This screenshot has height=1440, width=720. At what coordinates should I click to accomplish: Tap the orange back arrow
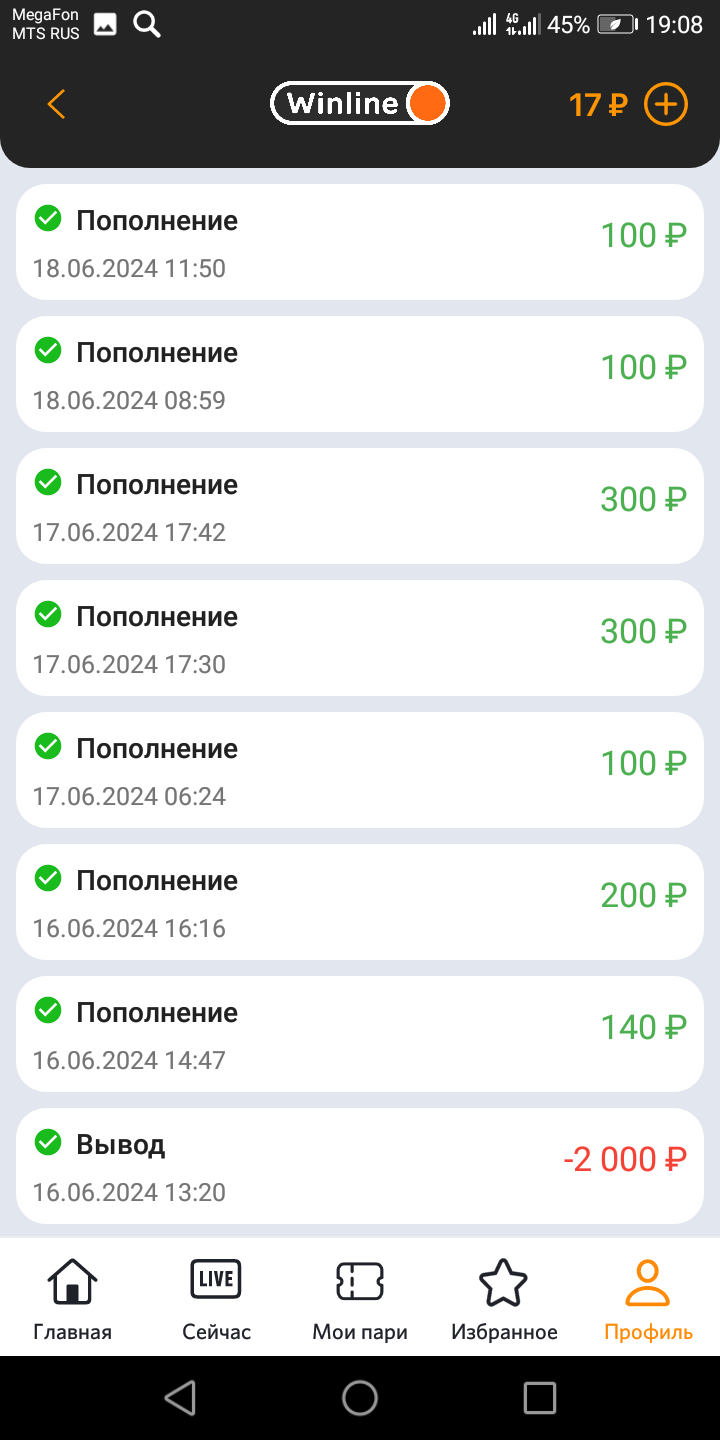(56, 104)
